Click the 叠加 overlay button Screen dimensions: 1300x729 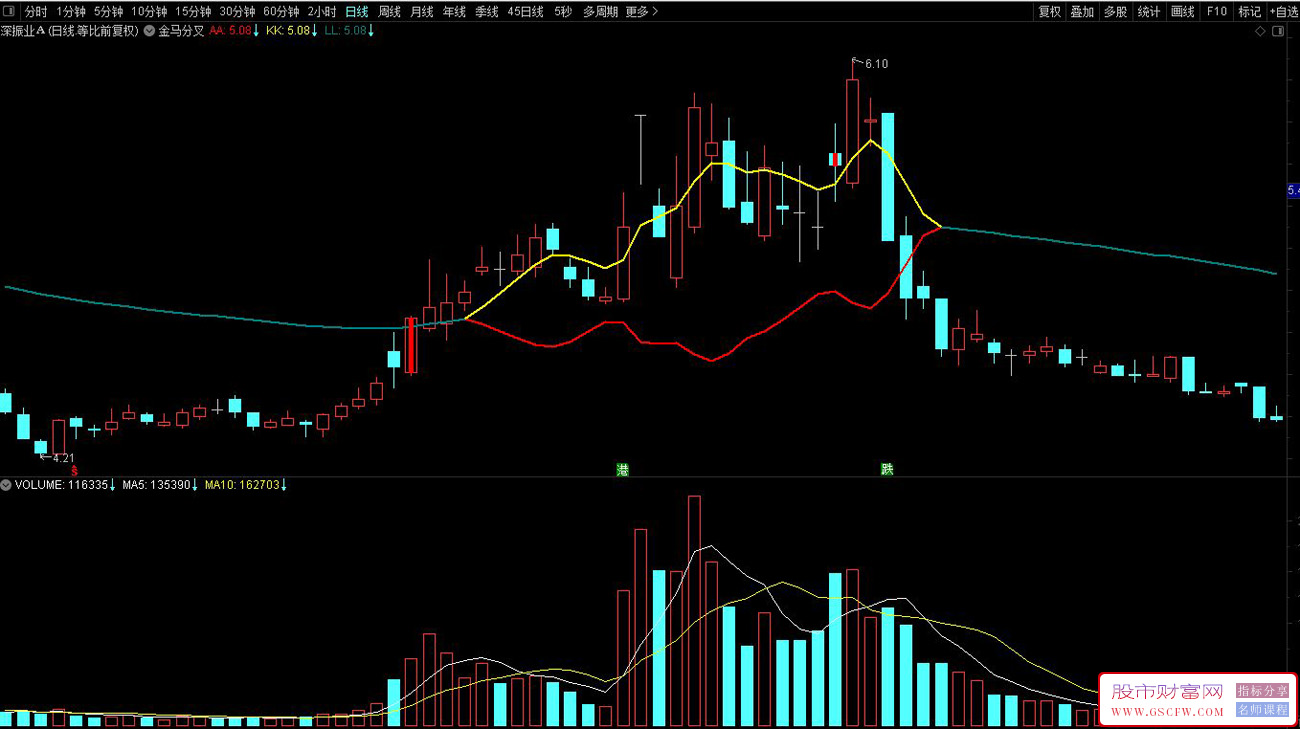pyautogui.click(x=1082, y=12)
